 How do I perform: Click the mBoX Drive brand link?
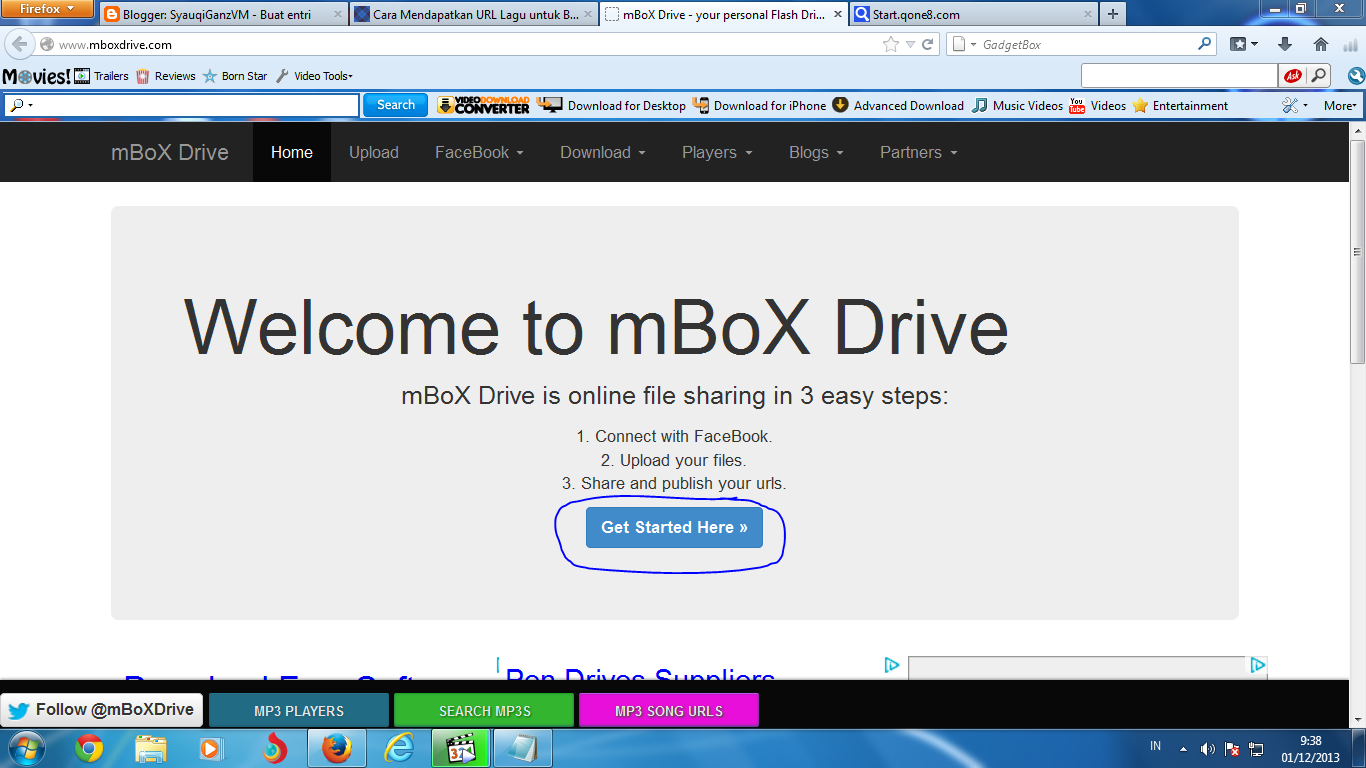coord(170,152)
